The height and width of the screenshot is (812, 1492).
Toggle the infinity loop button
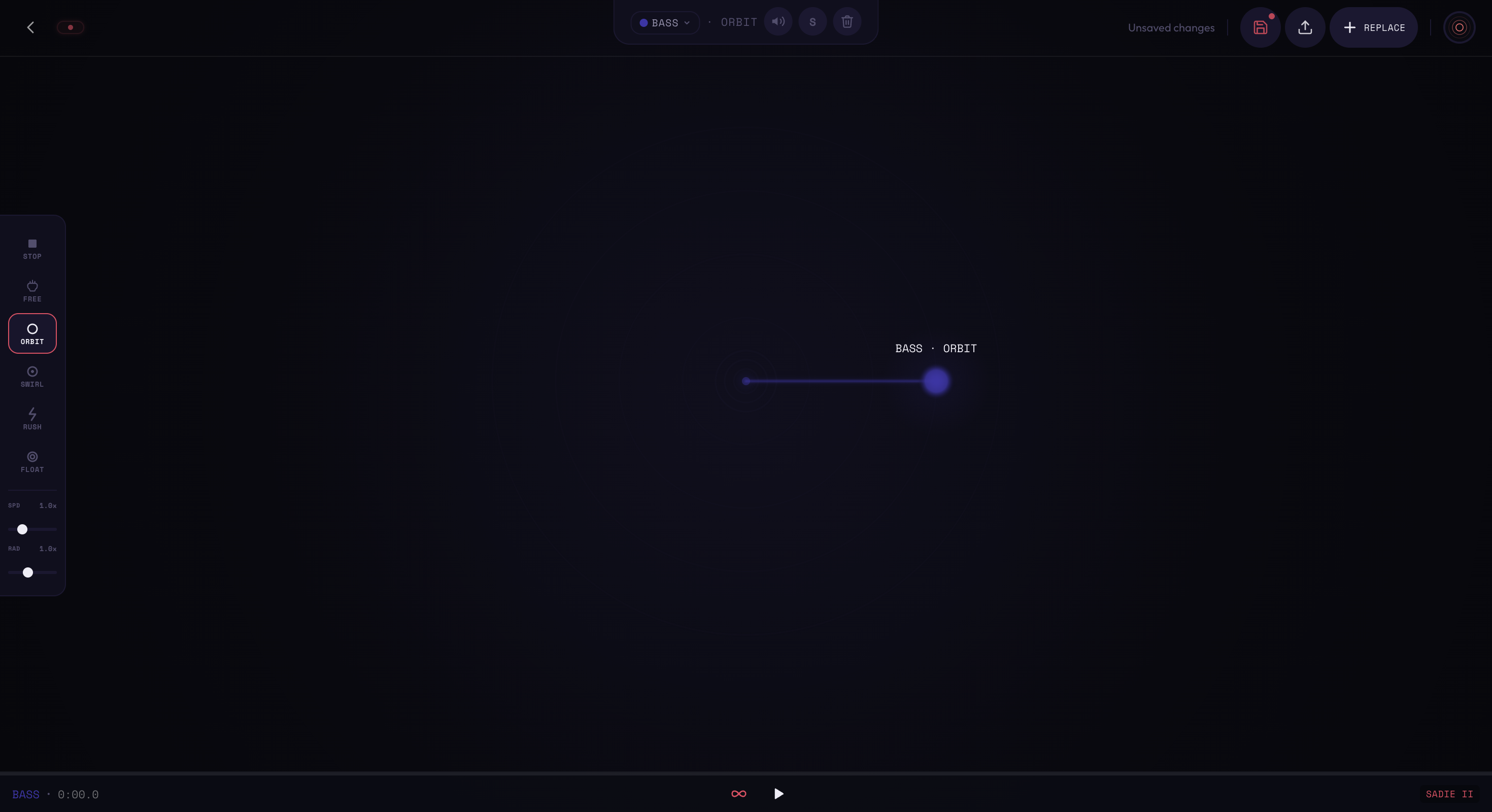(x=738, y=793)
